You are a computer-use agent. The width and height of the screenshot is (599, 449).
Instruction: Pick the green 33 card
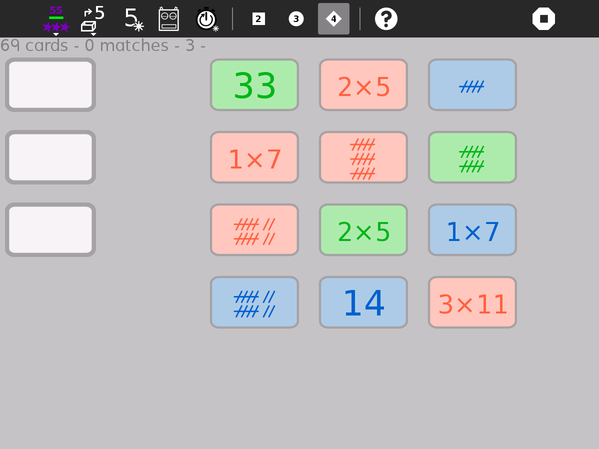254,85
